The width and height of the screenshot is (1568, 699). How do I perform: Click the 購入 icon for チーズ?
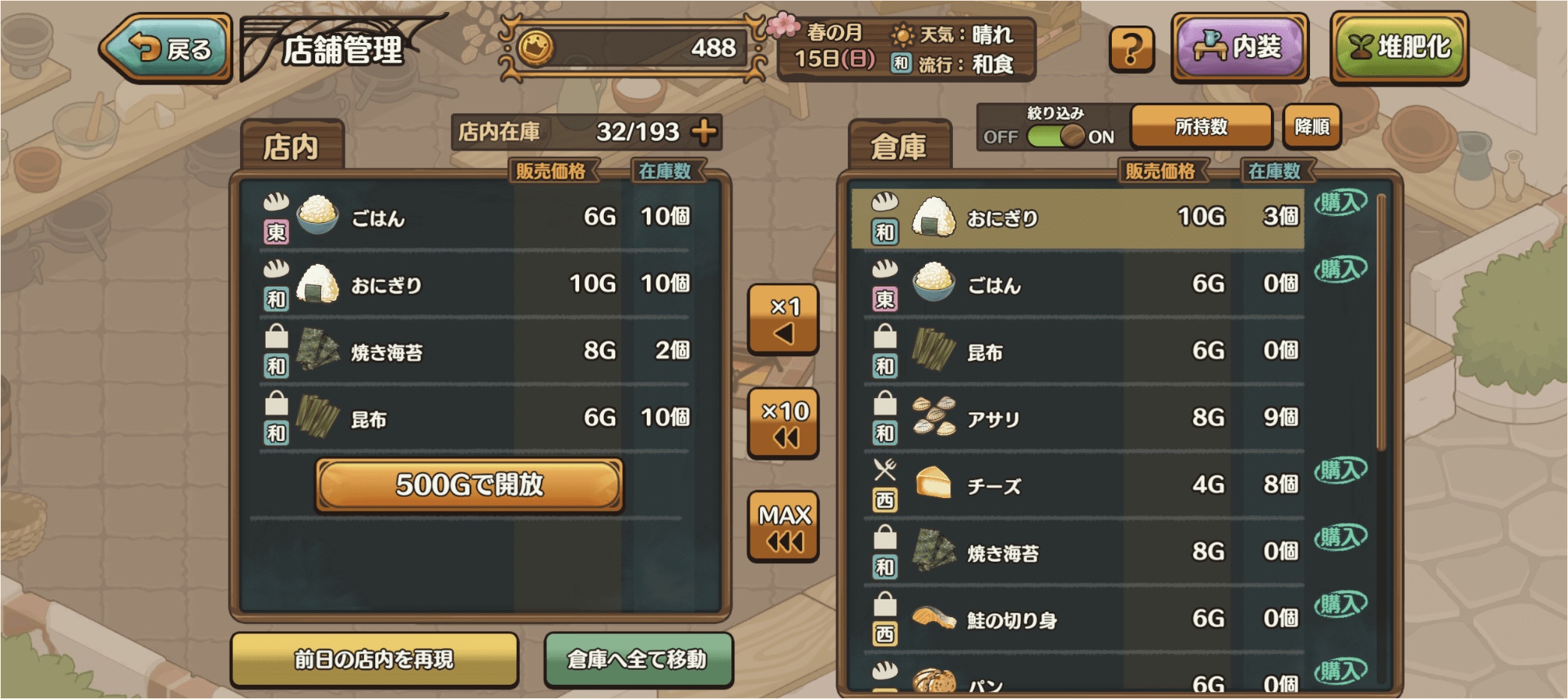coord(1340,471)
